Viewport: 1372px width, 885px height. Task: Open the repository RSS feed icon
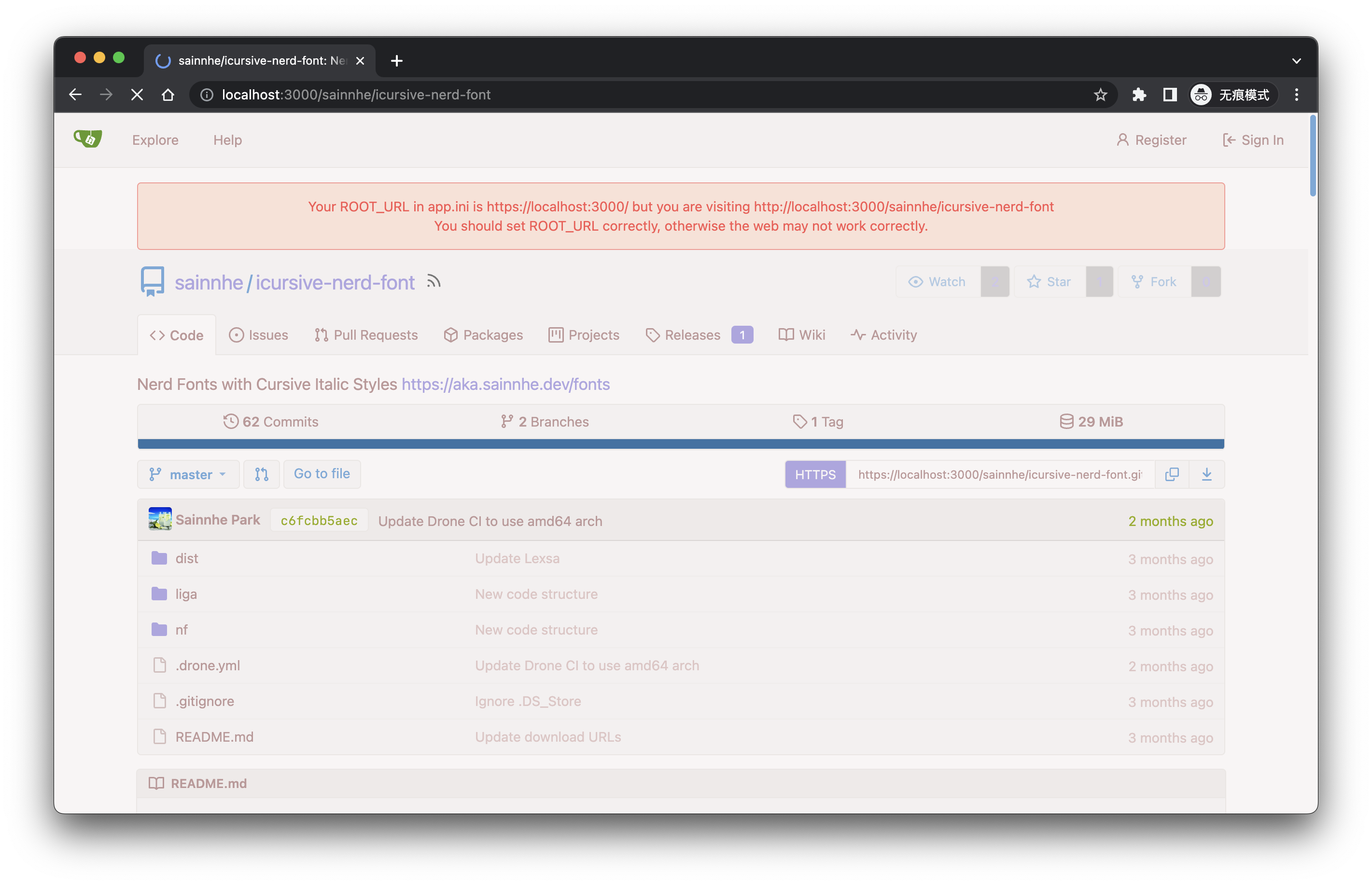click(x=434, y=282)
